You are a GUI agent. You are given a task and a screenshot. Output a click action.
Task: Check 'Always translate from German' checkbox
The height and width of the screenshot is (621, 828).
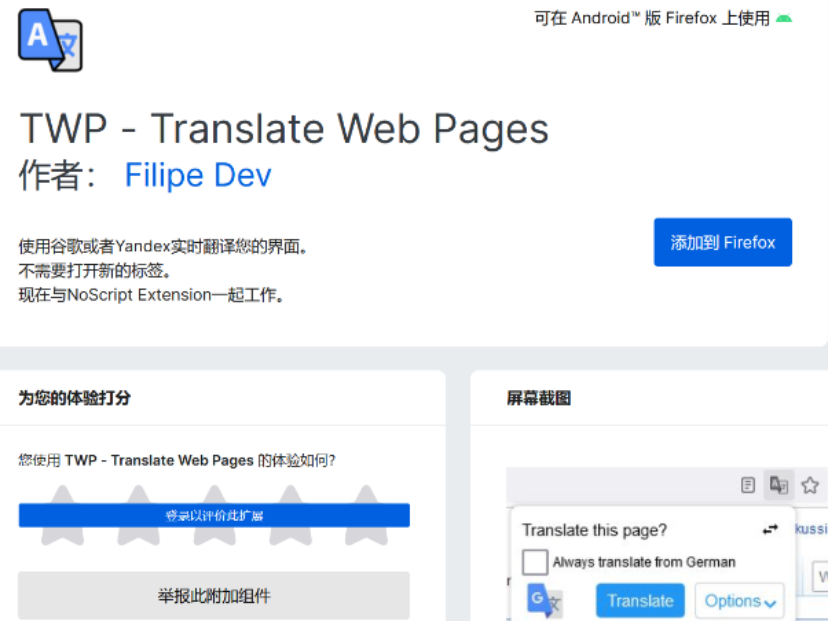coord(535,562)
